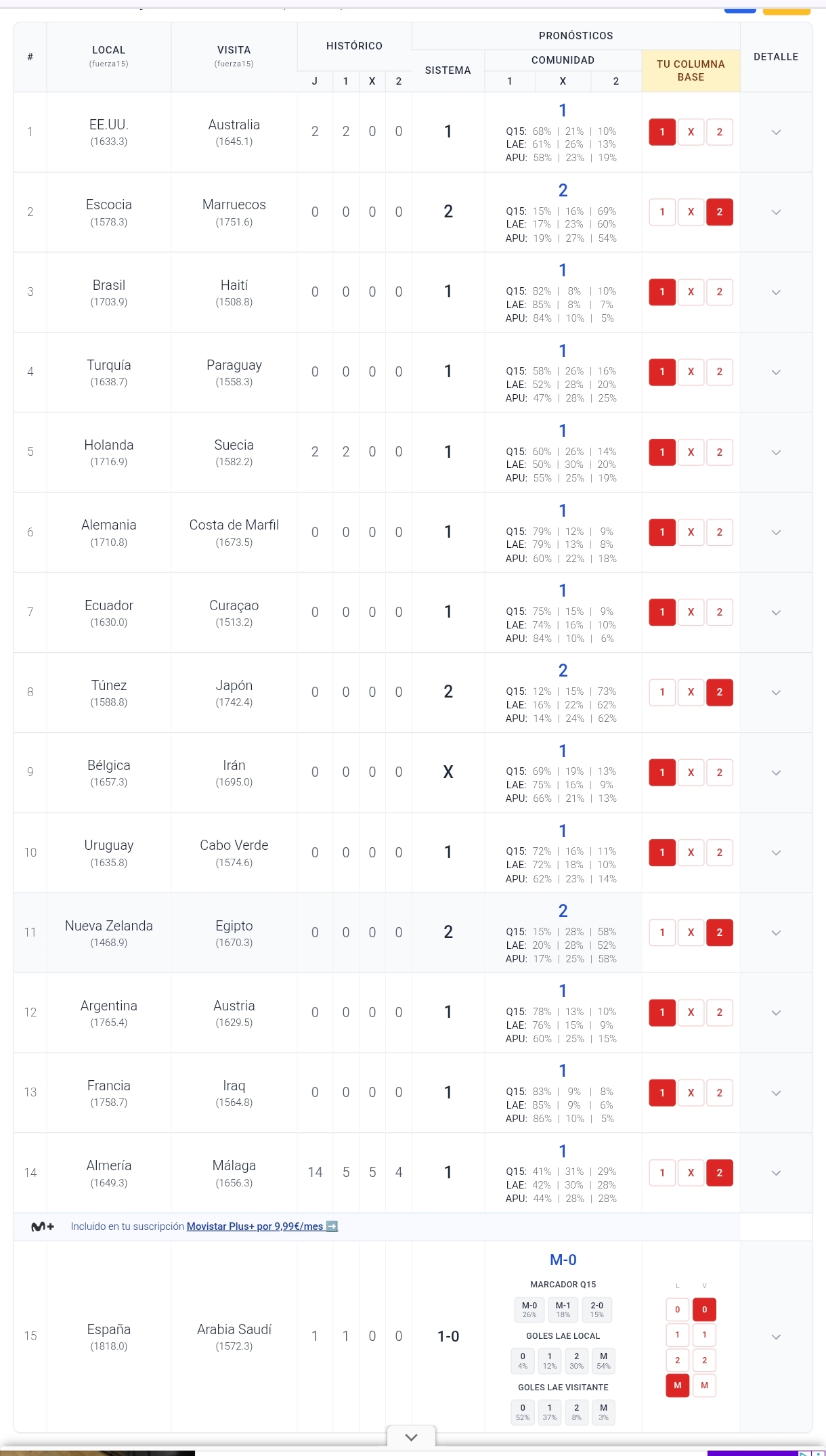Select visitor goals 1 for Arabia Saudí
This screenshot has width=826, height=1456.
(704, 1335)
